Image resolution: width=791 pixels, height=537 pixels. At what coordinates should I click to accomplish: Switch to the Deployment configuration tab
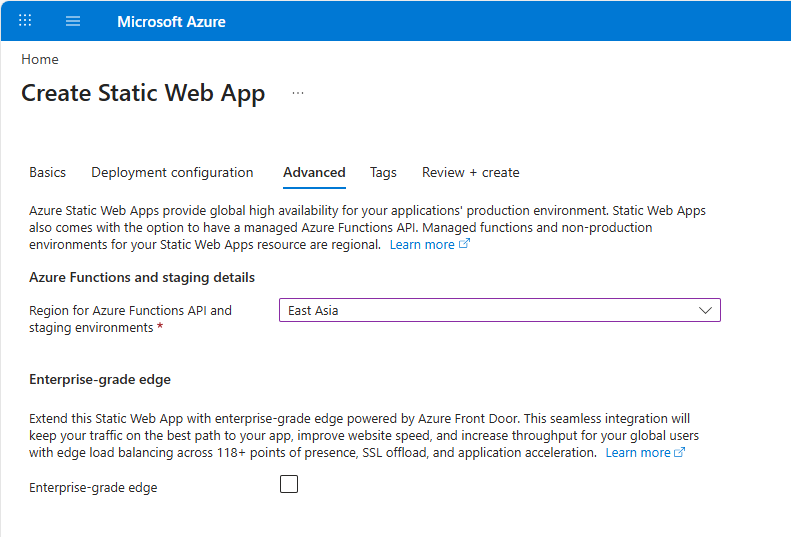[172, 173]
